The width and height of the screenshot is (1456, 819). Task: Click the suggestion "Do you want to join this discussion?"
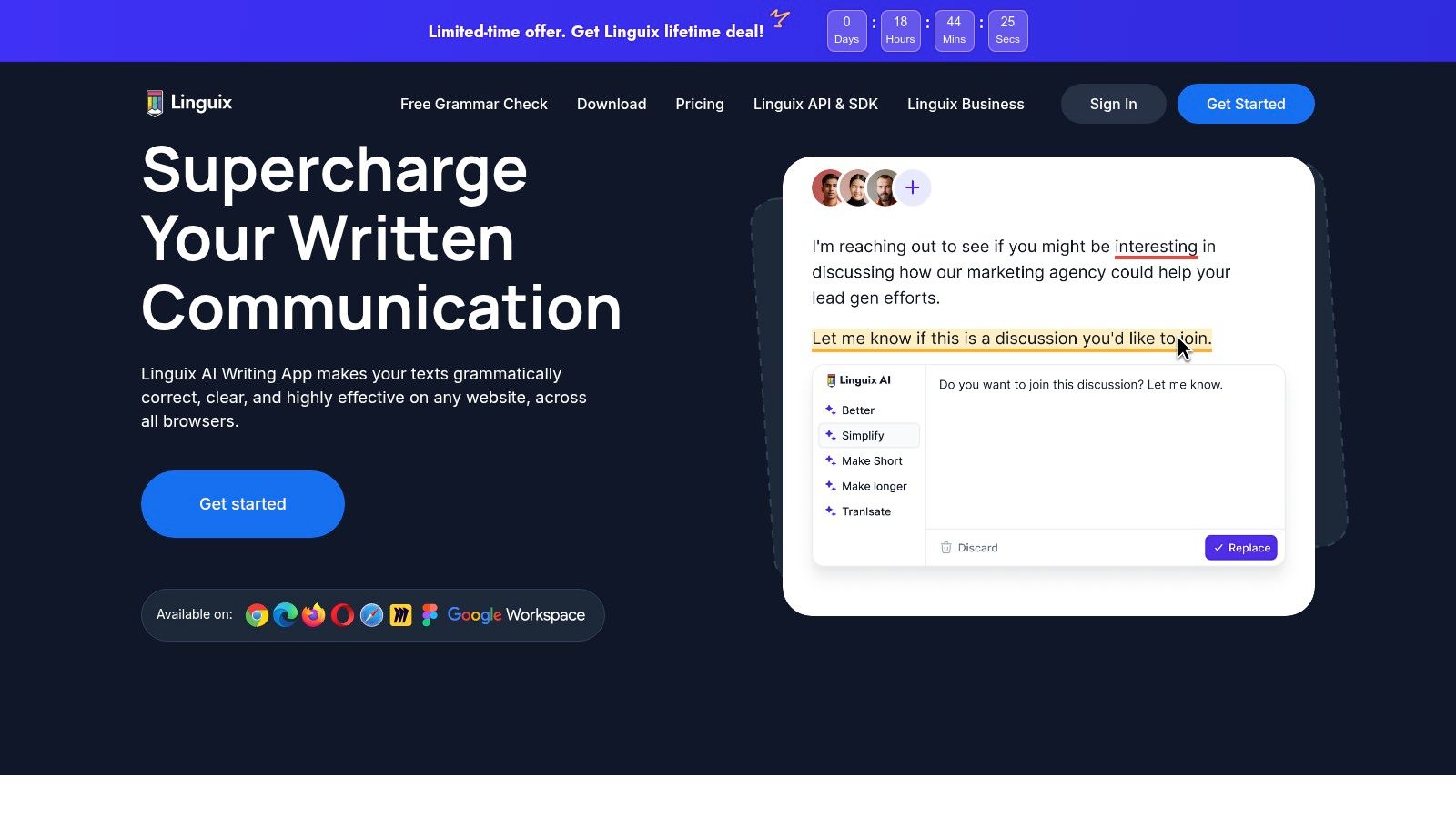1041,385
